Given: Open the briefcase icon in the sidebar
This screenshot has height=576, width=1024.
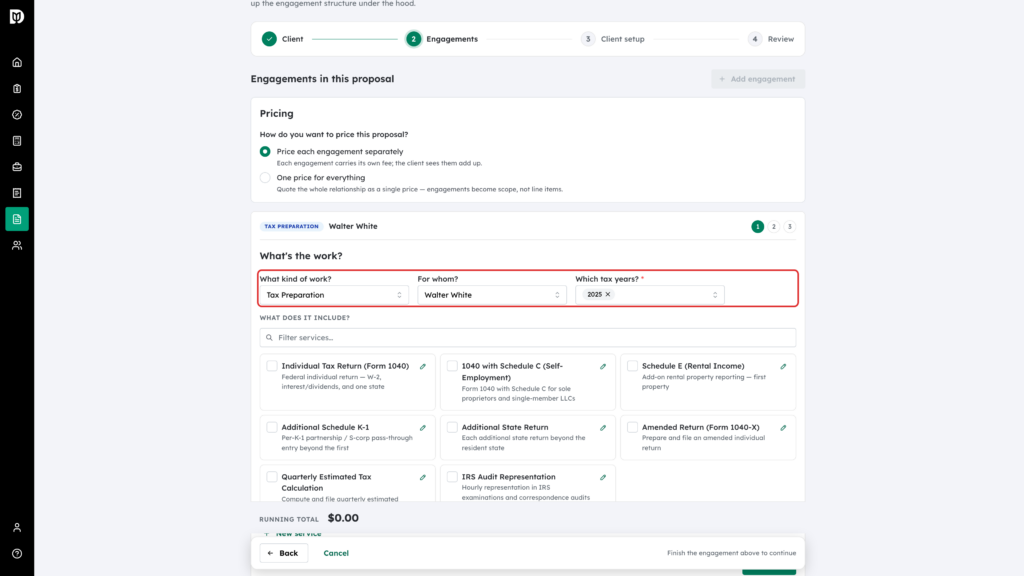Looking at the screenshot, I should click(17, 167).
